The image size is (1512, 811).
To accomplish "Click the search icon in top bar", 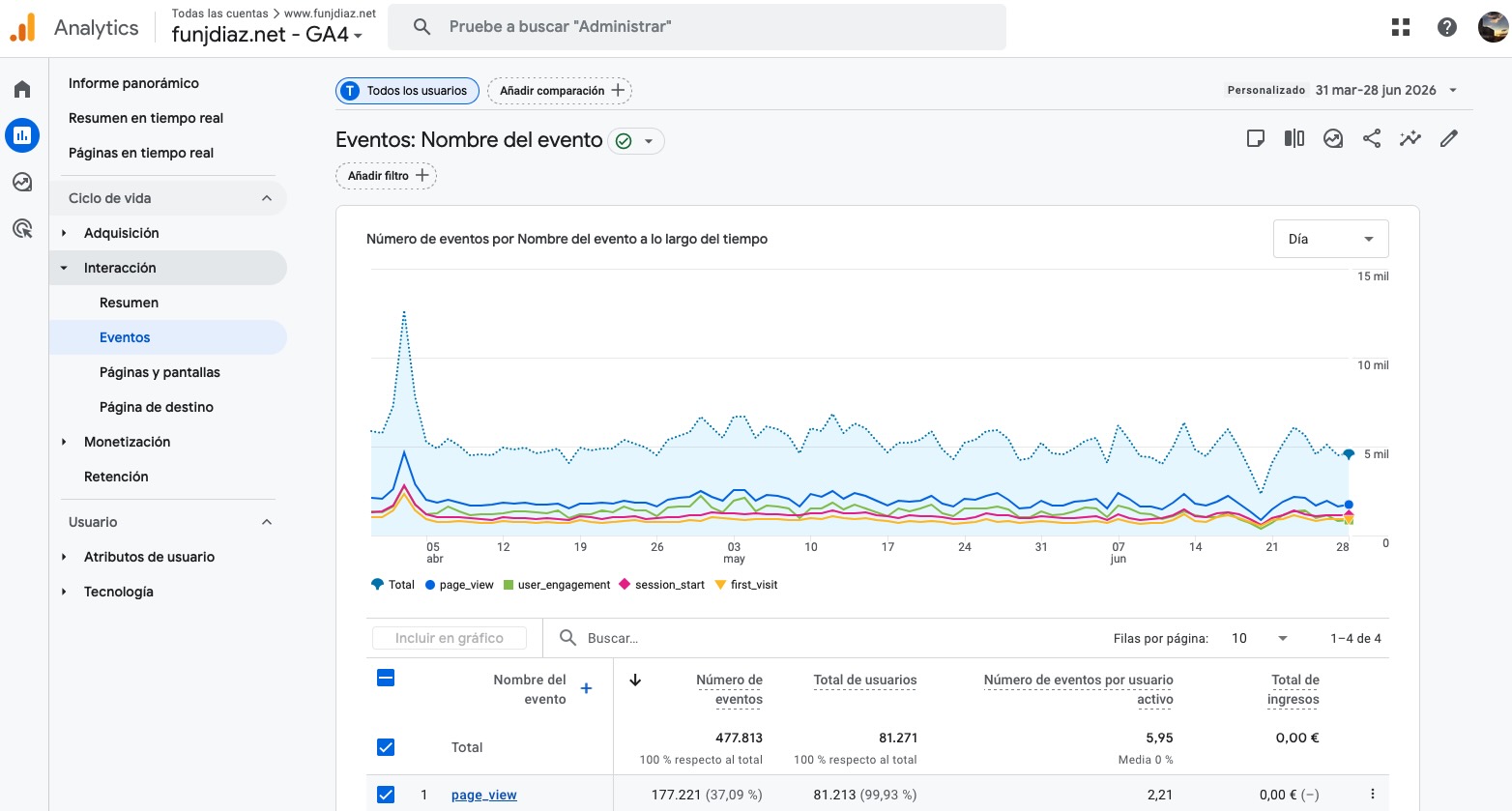I will (422, 27).
